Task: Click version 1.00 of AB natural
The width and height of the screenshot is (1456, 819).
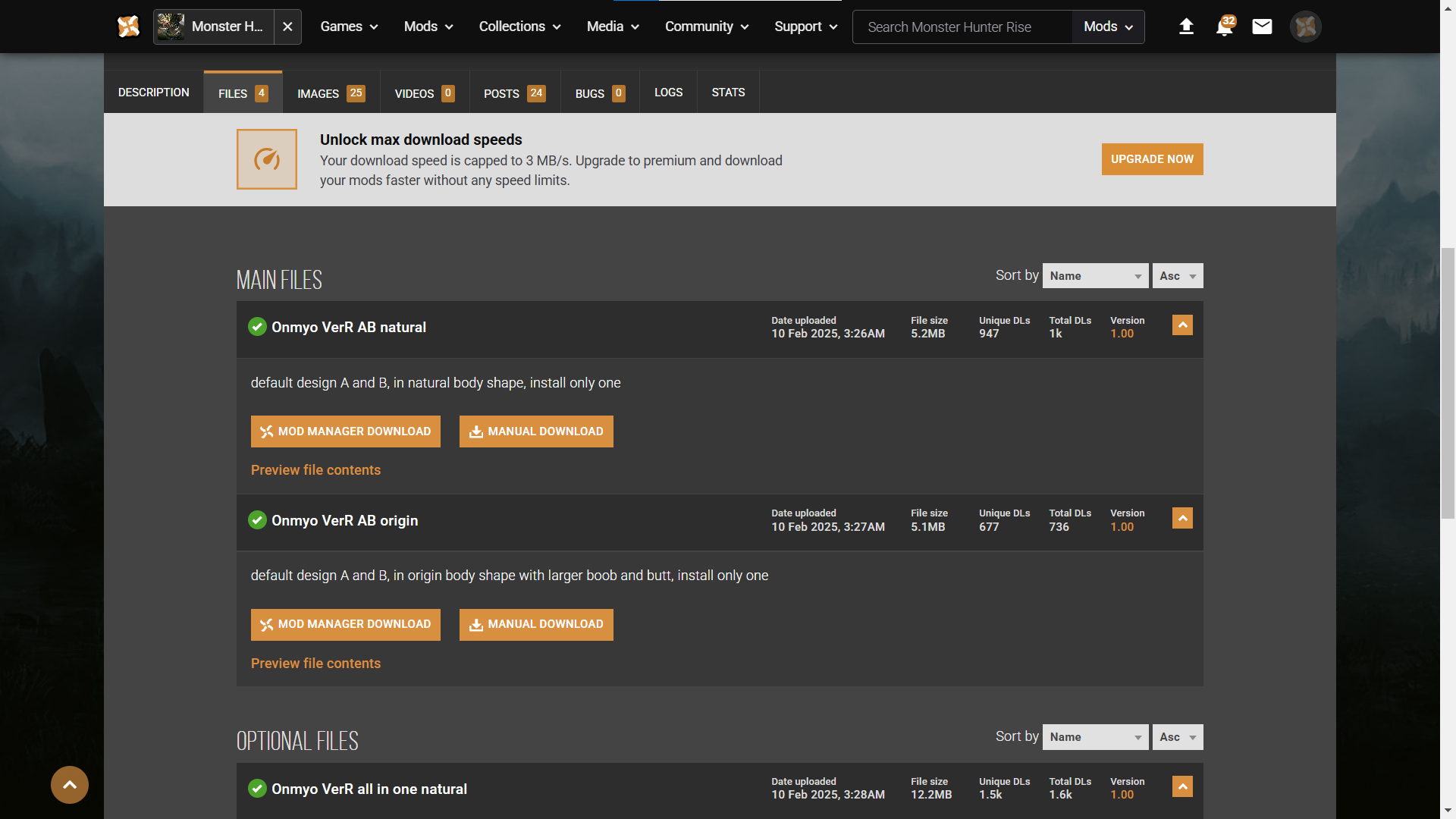Action: (x=1122, y=334)
